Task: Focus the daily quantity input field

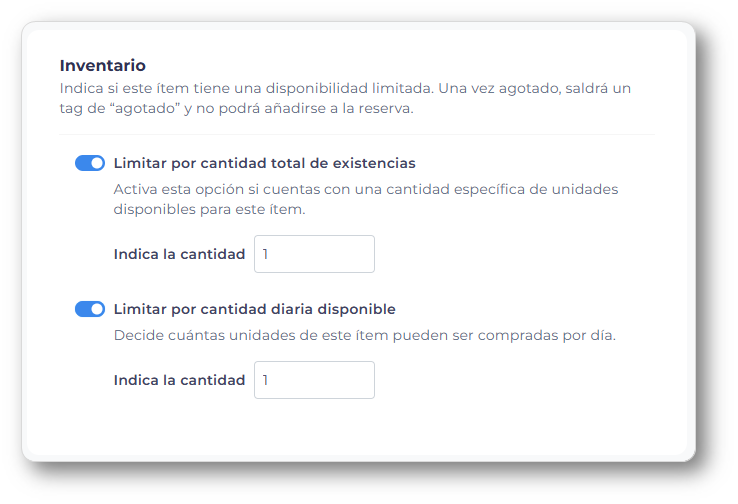Action: tap(314, 380)
